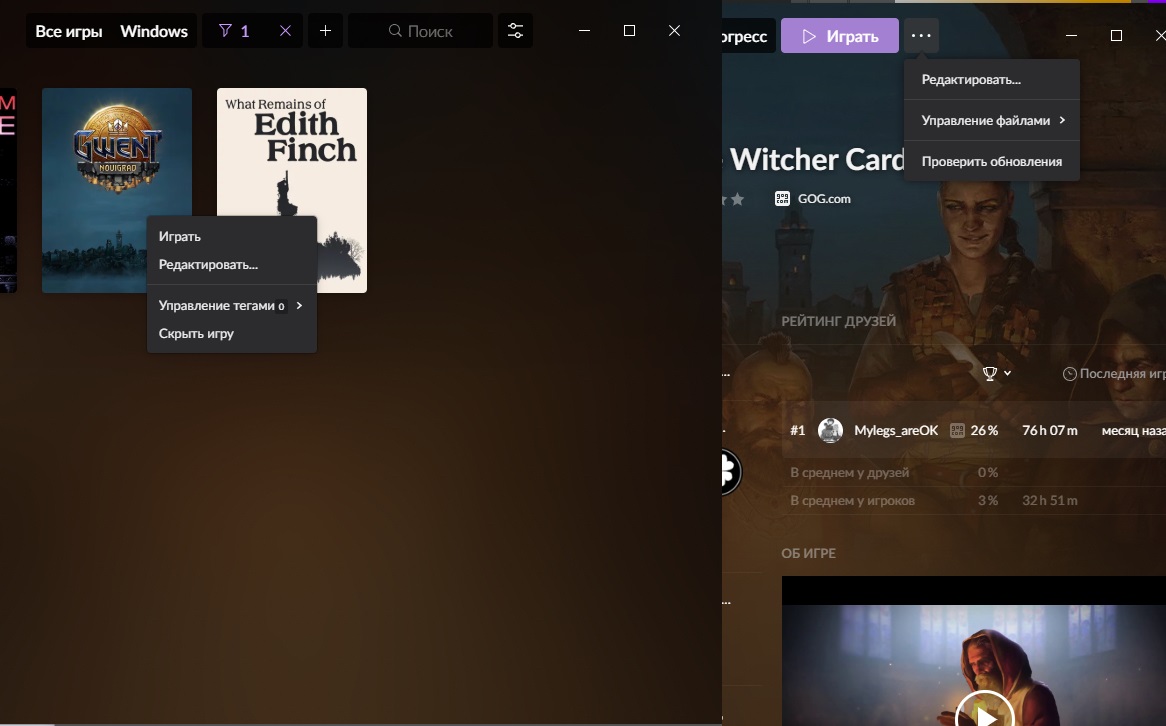
Task: Focus the 'Поиск' search field
Action: (x=420, y=30)
